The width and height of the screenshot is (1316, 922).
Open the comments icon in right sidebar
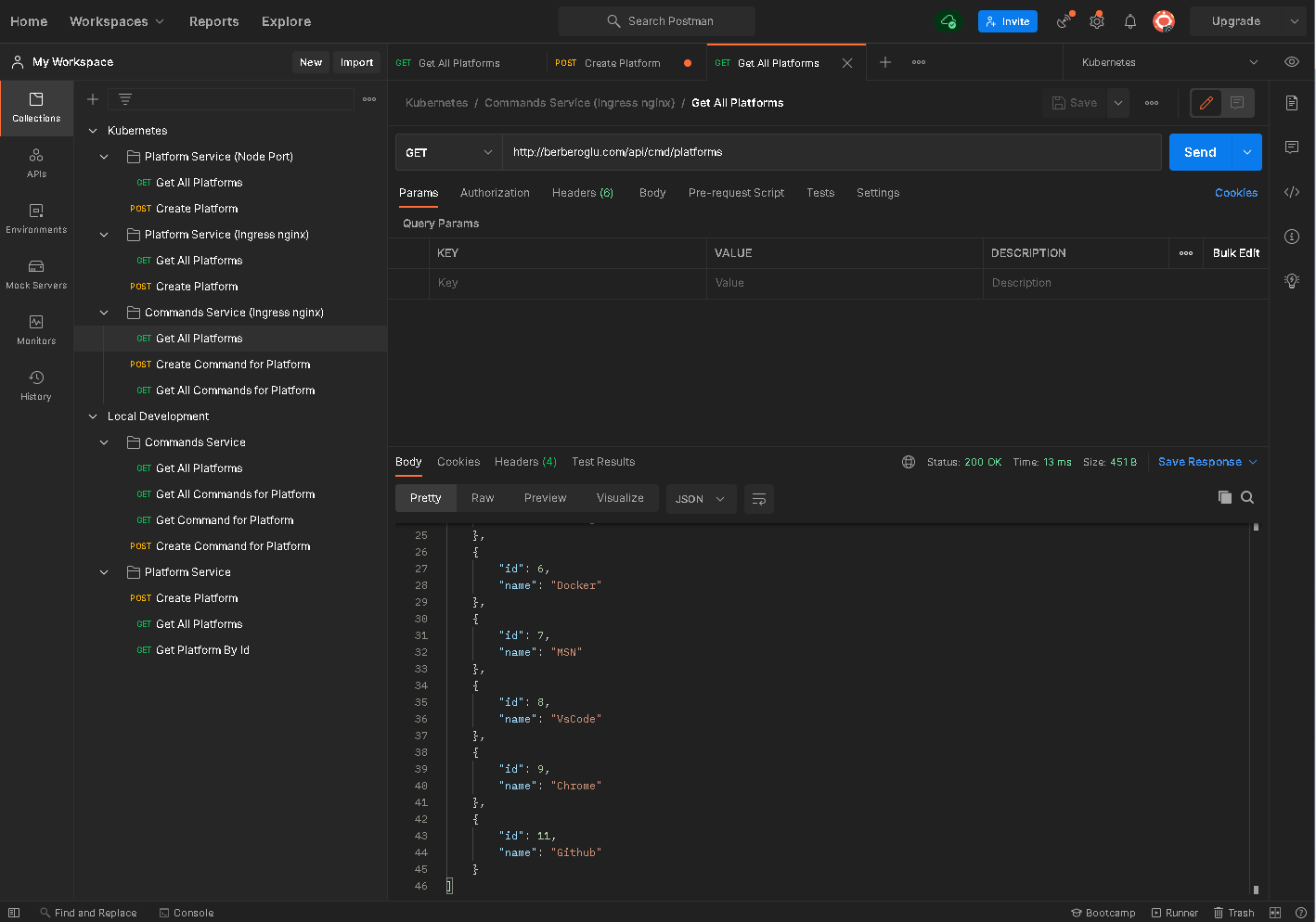1292,147
